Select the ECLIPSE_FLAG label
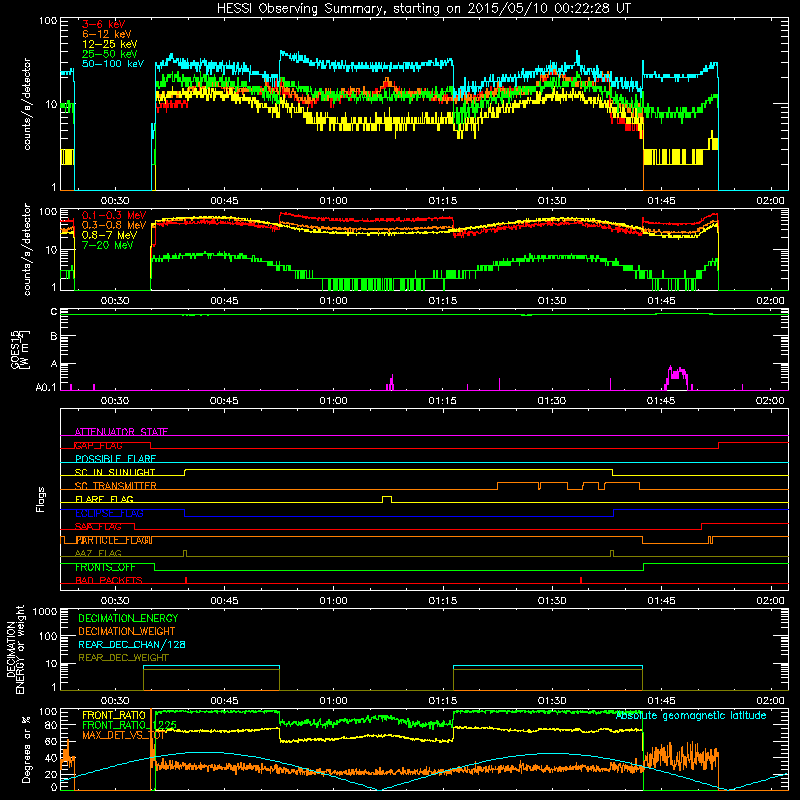This screenshot has width=800, height=800. tap(109, 513)
